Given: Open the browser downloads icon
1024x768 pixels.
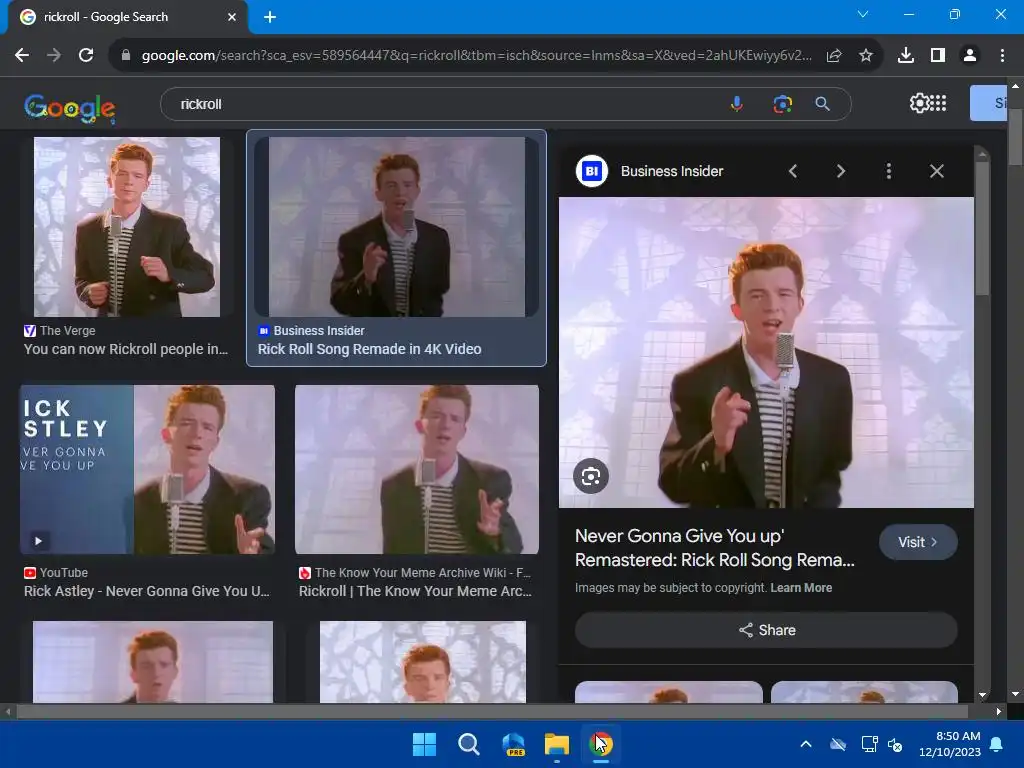Looking at the screenshot, I should tap(906, 56).
